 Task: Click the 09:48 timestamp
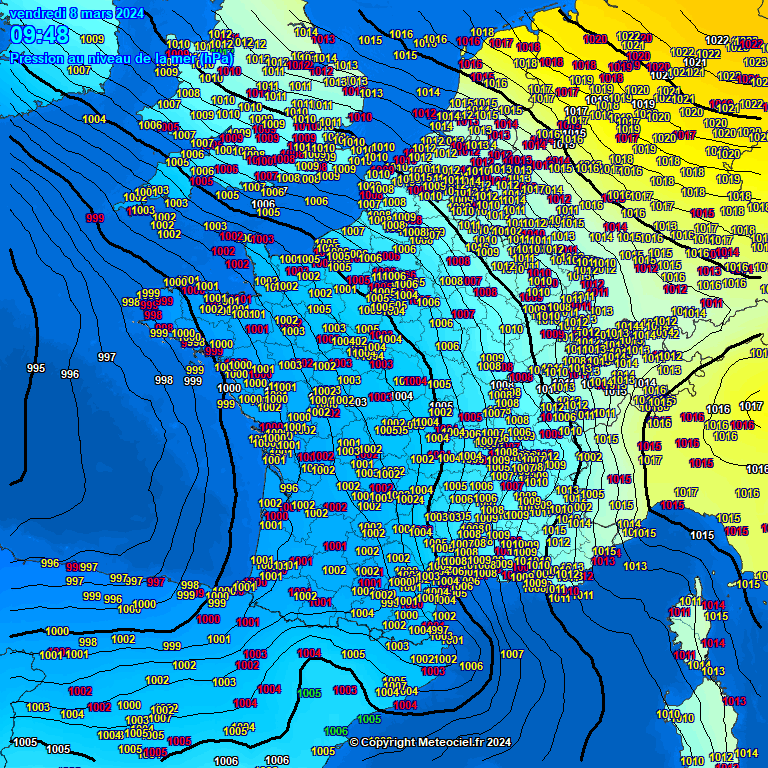[x=39, y=35]
